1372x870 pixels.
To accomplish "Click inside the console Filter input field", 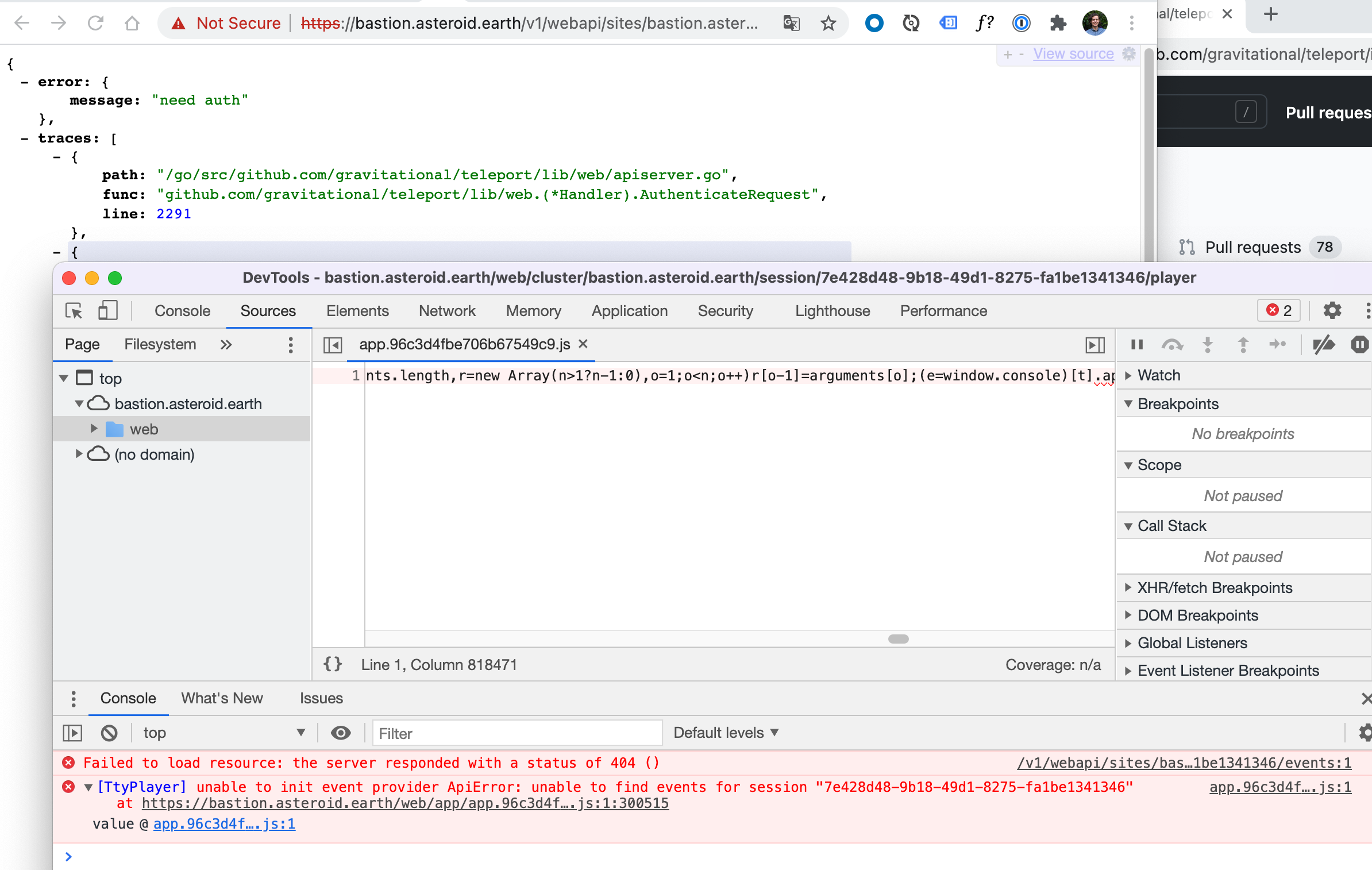I will 517,733.
